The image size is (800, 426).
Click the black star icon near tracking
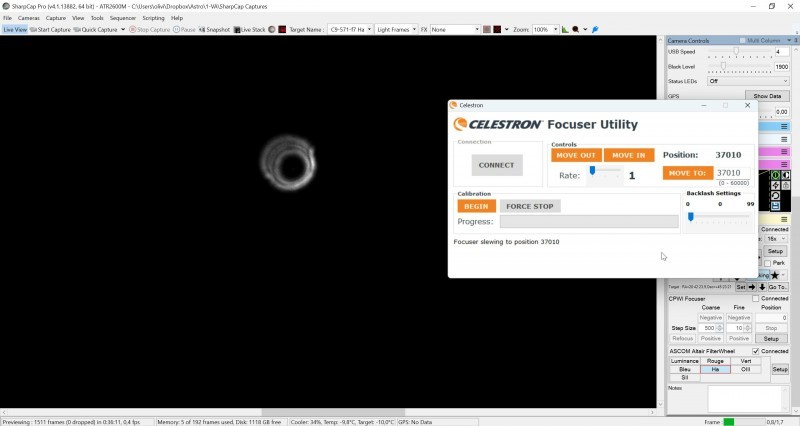coord(775,275)
